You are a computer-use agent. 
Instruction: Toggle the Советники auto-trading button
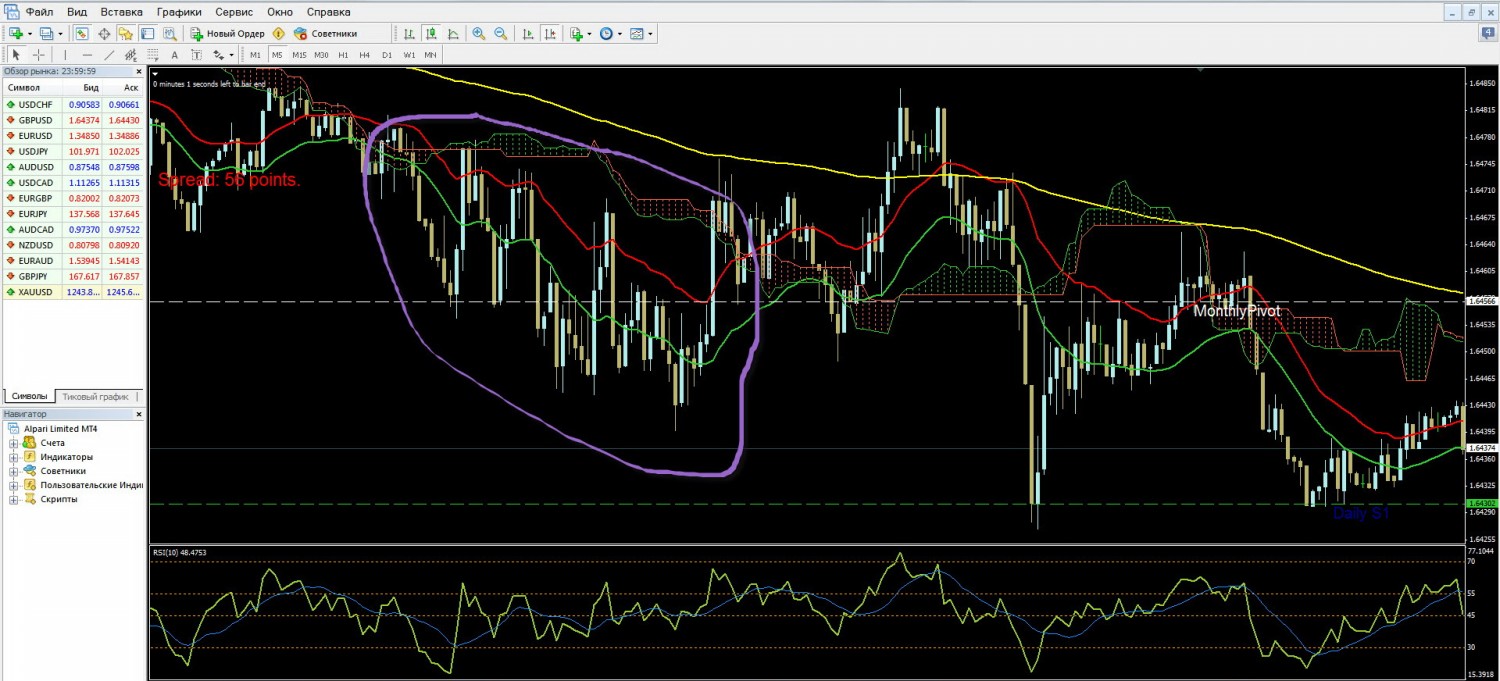pos(325,33)
